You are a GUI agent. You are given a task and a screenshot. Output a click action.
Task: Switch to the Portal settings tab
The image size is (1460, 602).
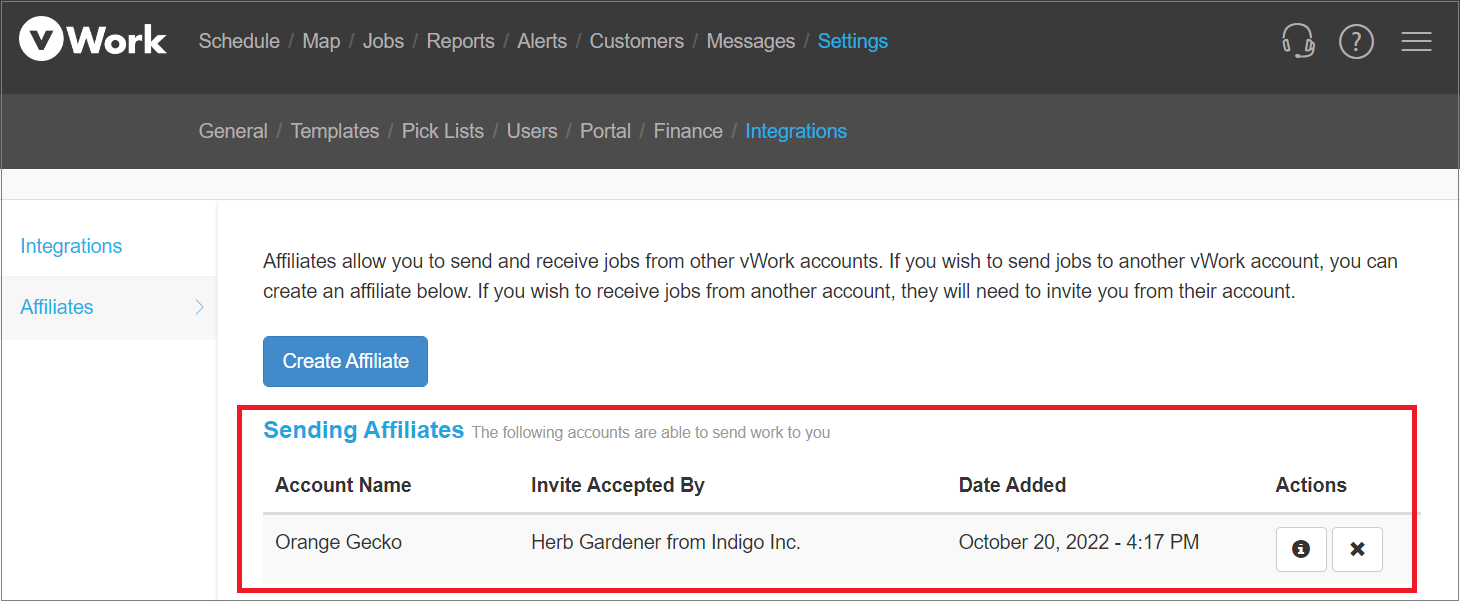click(605, 131)
